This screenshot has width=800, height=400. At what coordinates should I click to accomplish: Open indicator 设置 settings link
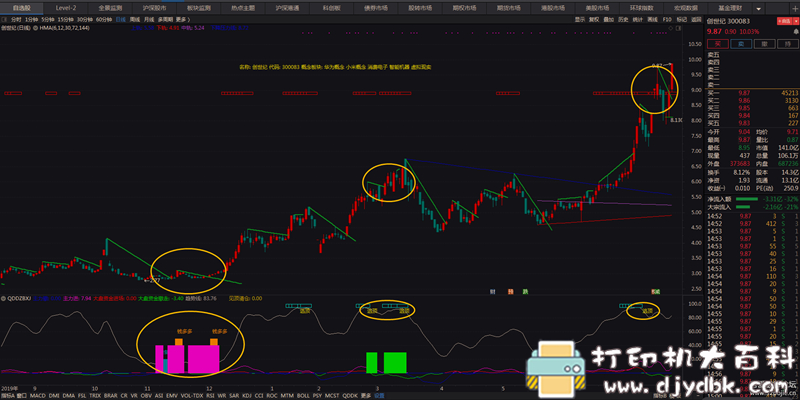click(379, 395)
